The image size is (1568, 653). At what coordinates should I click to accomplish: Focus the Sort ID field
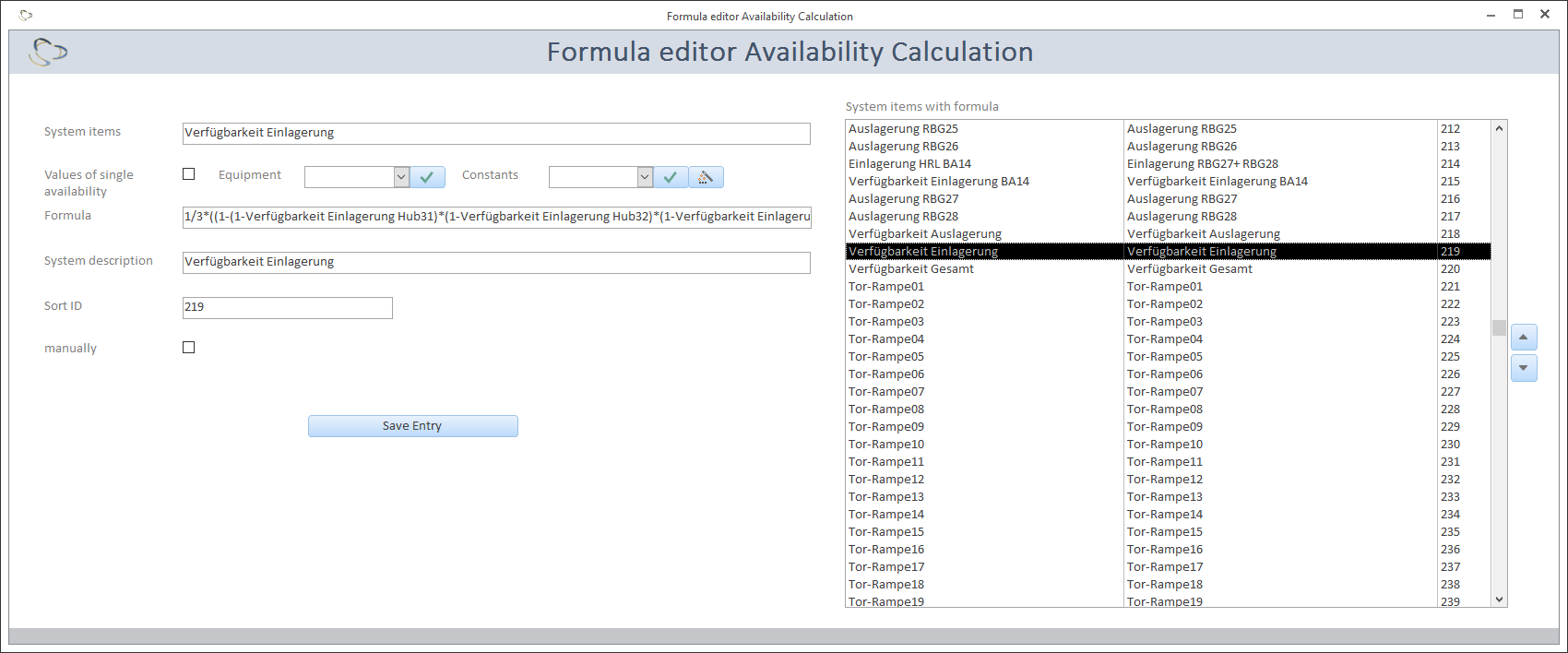click(287, 307)
